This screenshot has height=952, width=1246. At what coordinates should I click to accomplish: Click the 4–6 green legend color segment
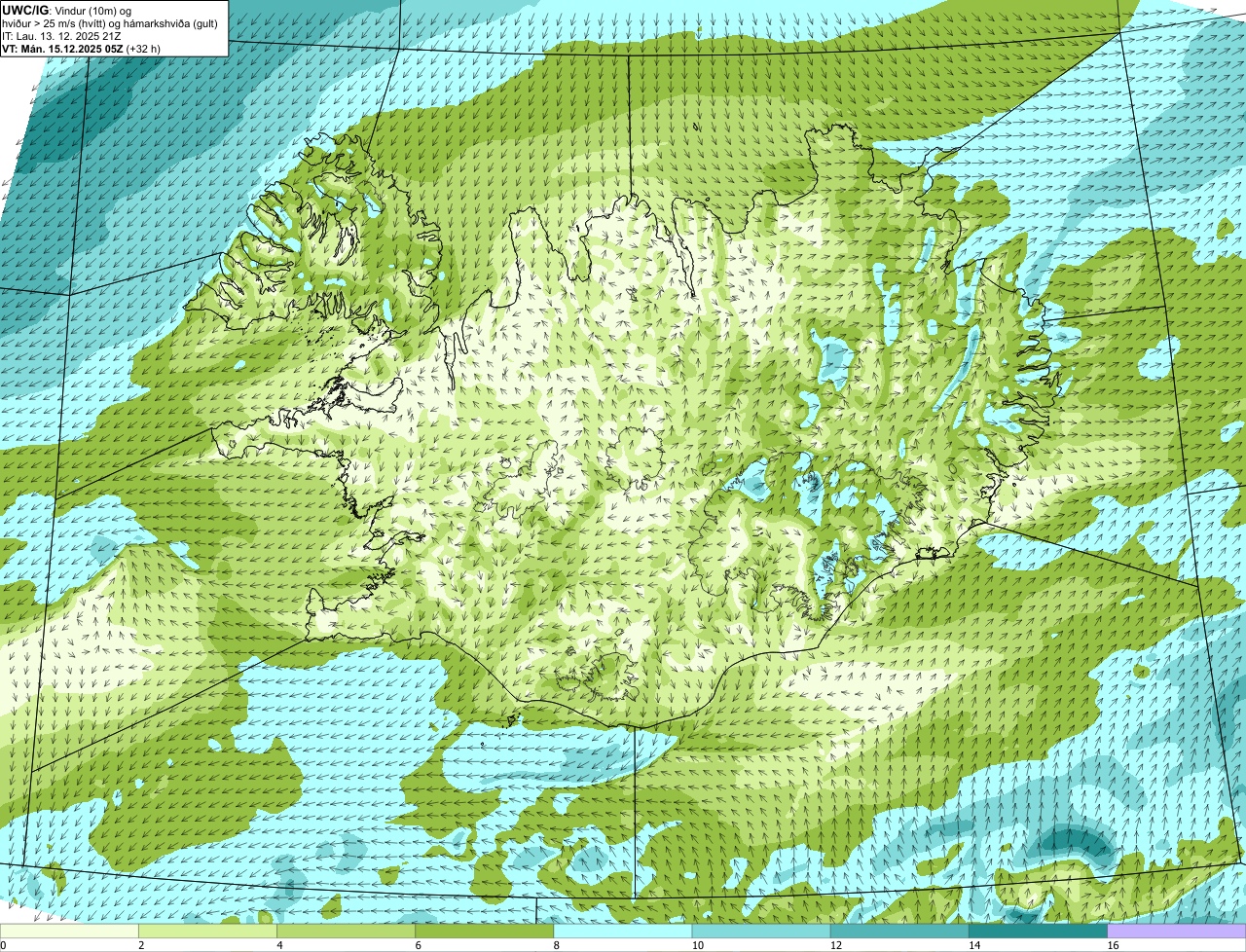[x=346, y=931]
